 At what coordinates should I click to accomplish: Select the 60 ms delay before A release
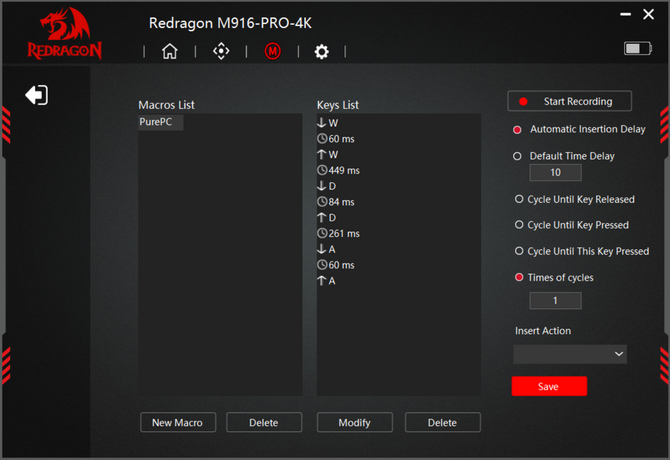point(336,265)
